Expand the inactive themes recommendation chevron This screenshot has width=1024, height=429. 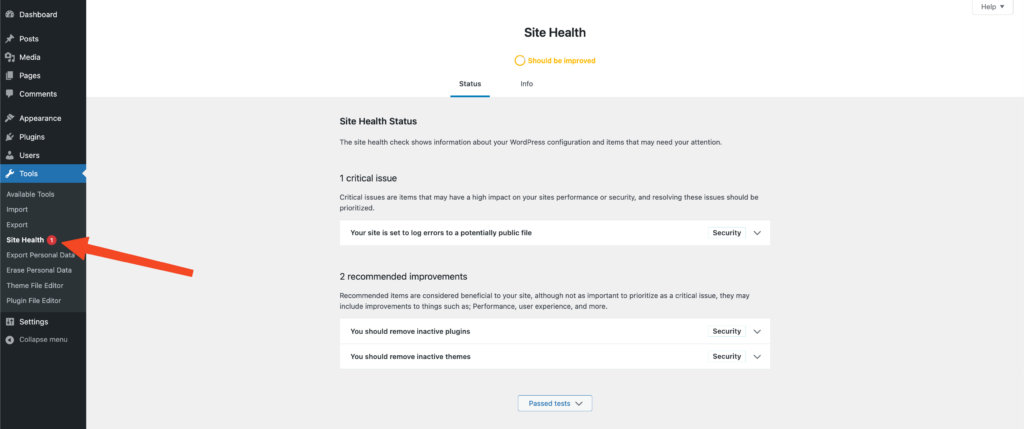pyautogui.click(x=757, y=356)
